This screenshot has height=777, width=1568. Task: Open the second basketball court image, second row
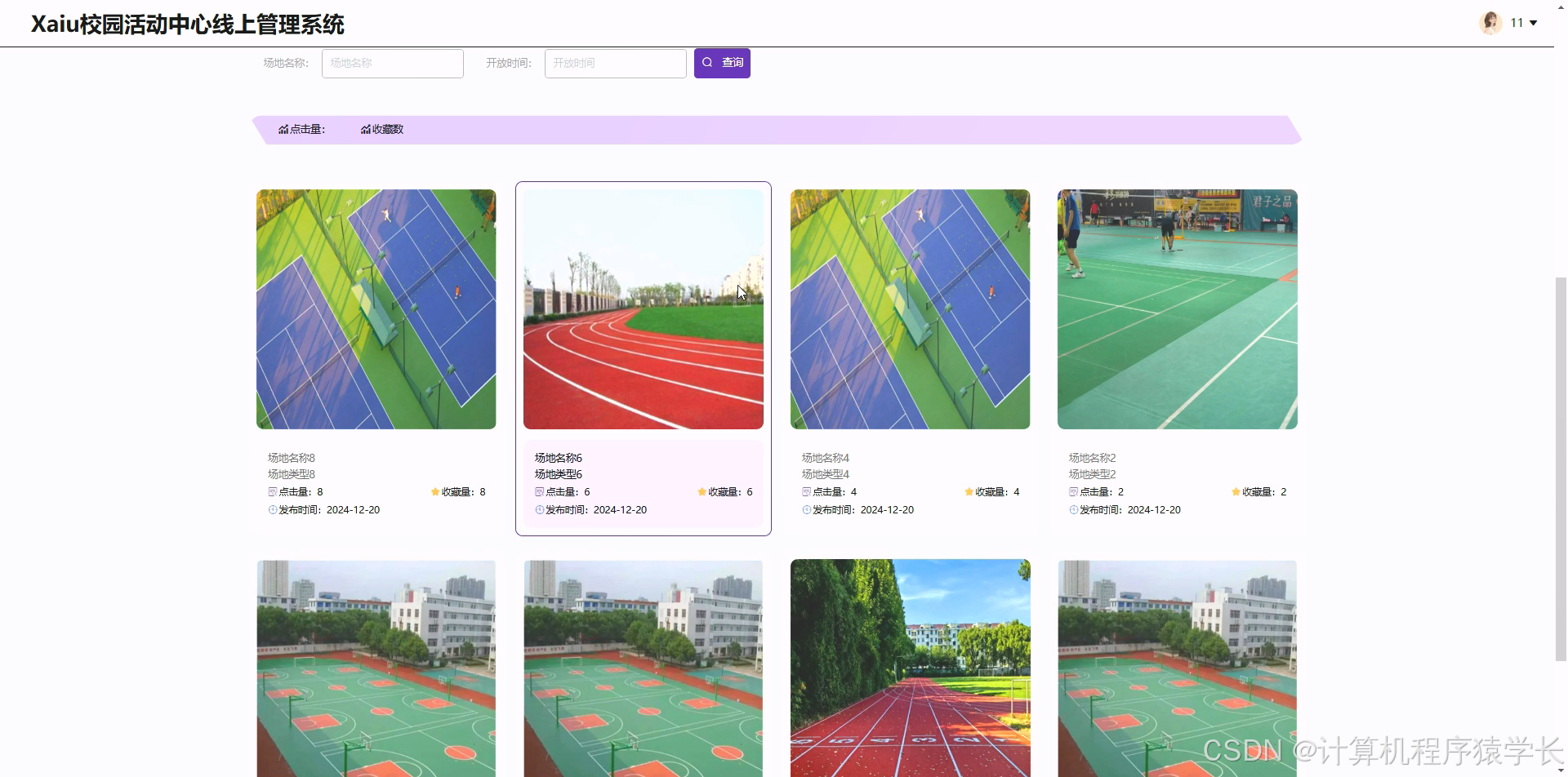click(644, 668)
